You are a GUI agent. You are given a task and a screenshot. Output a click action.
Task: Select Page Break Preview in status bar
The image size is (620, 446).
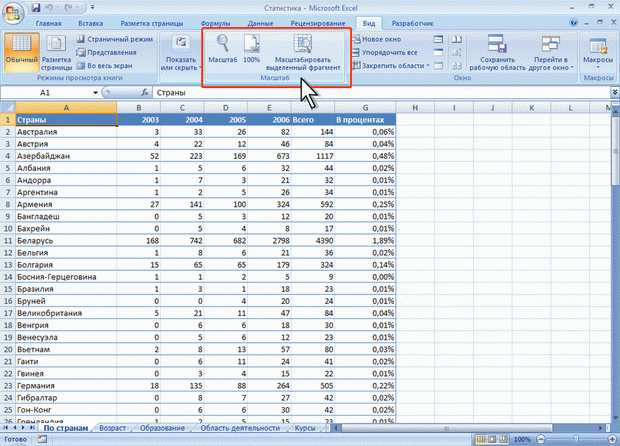coord(503,439)
